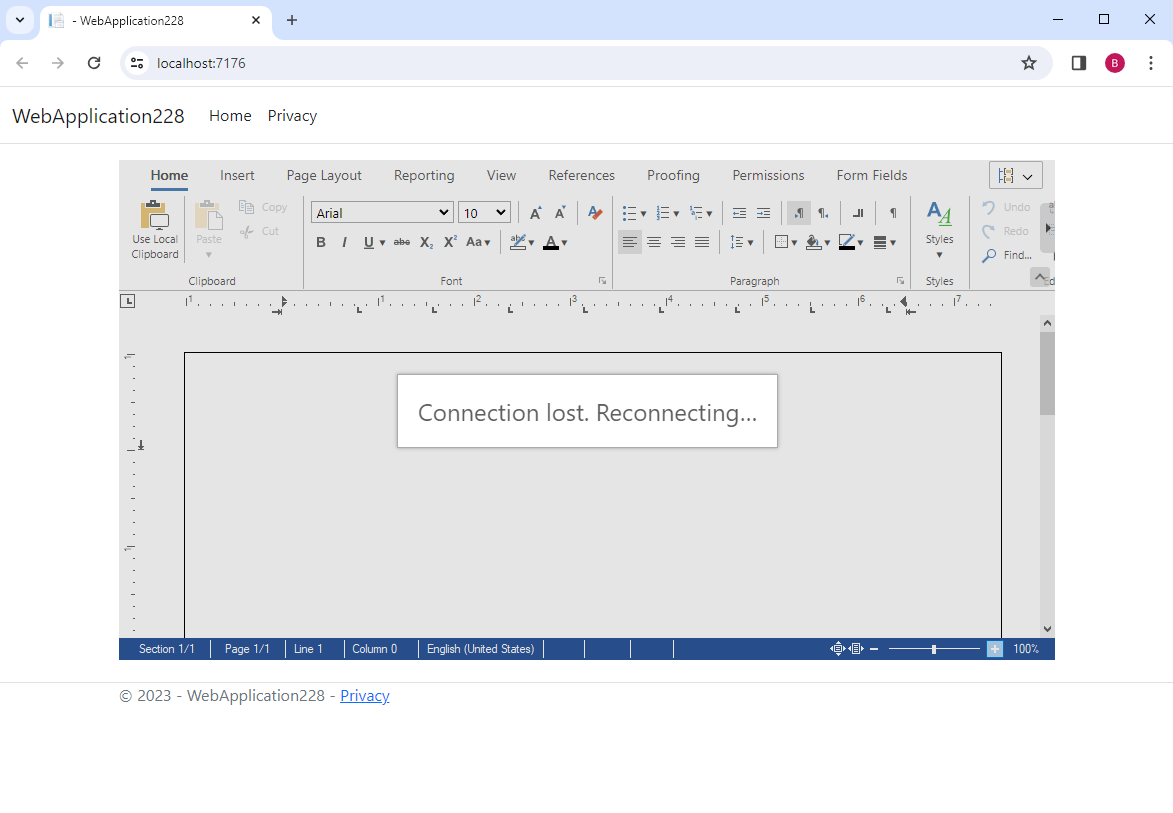Open the Proofing ribbon tab
The height and width of the screenshot is (813, 1173).
pos(673,176)
